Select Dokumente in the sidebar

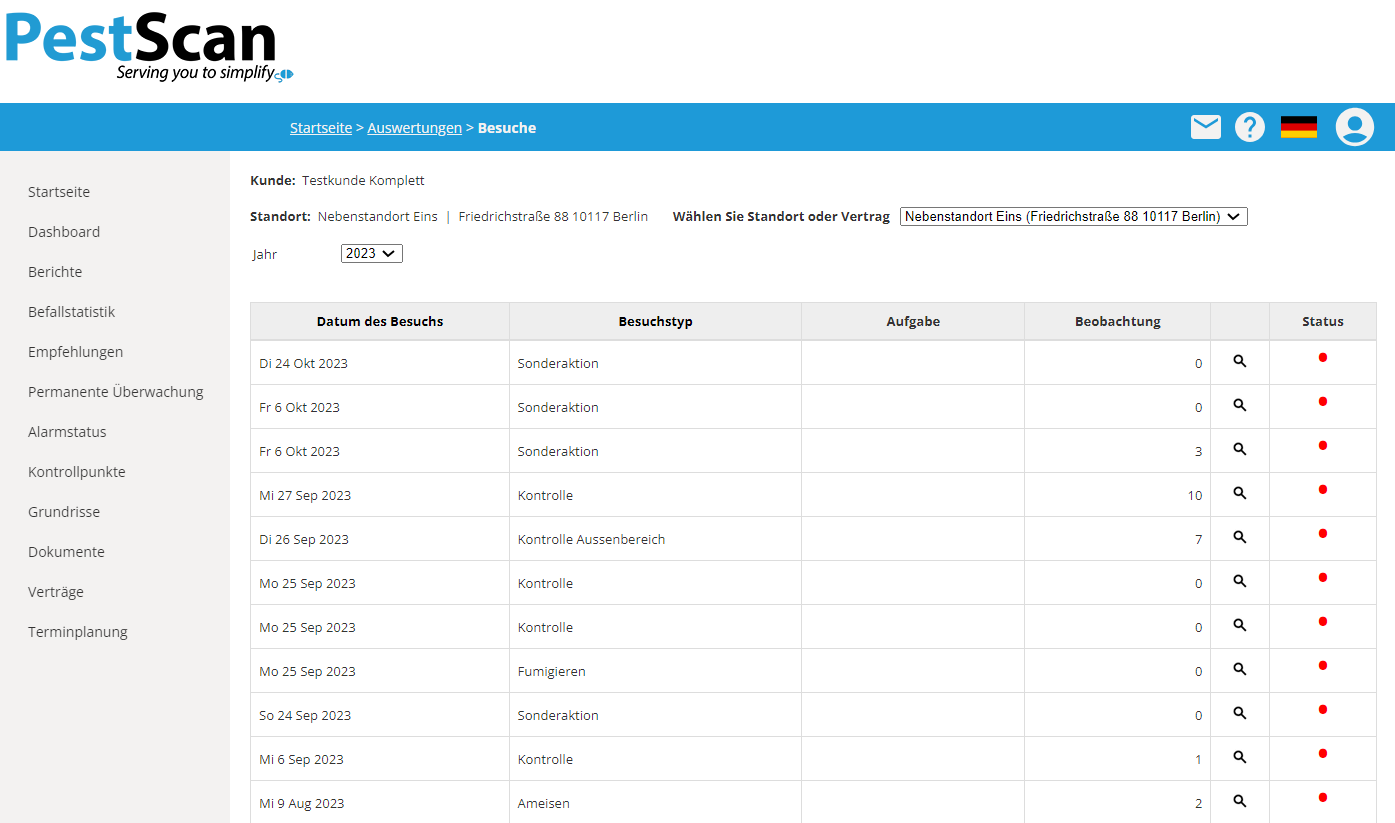click(x=66, y=552)
